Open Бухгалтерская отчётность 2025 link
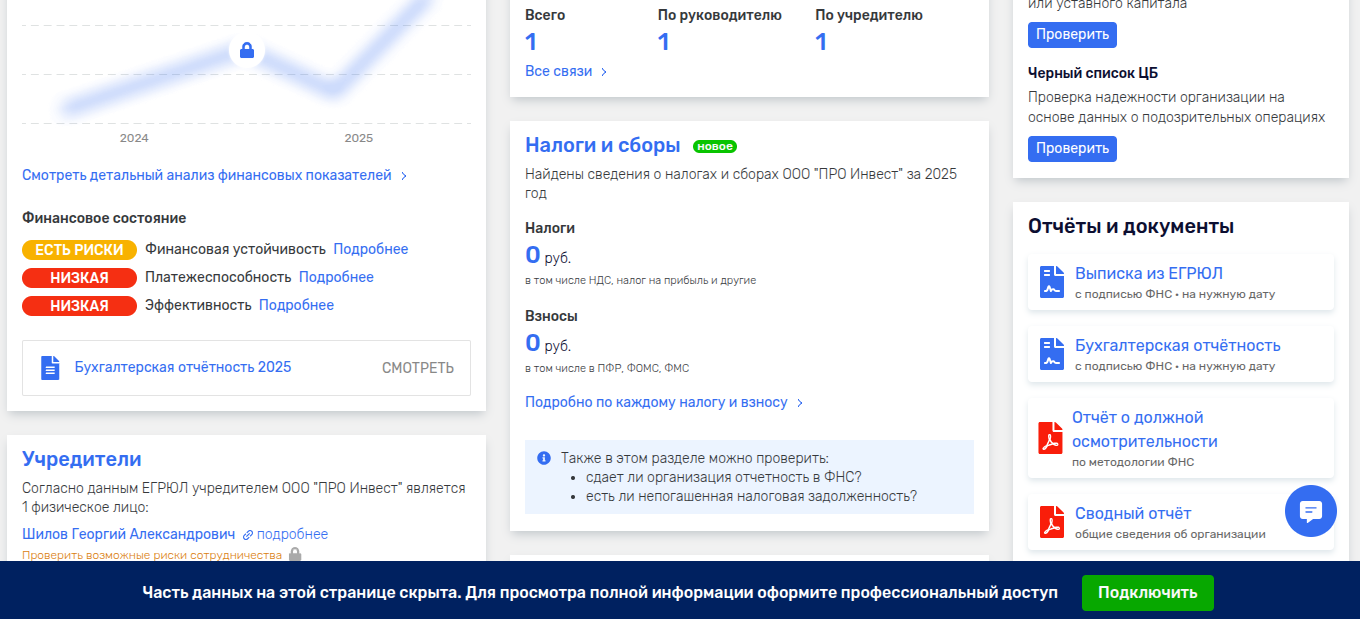Viewport: 1360px width, 619px height. pyautogui.click(x=183, y=367)
